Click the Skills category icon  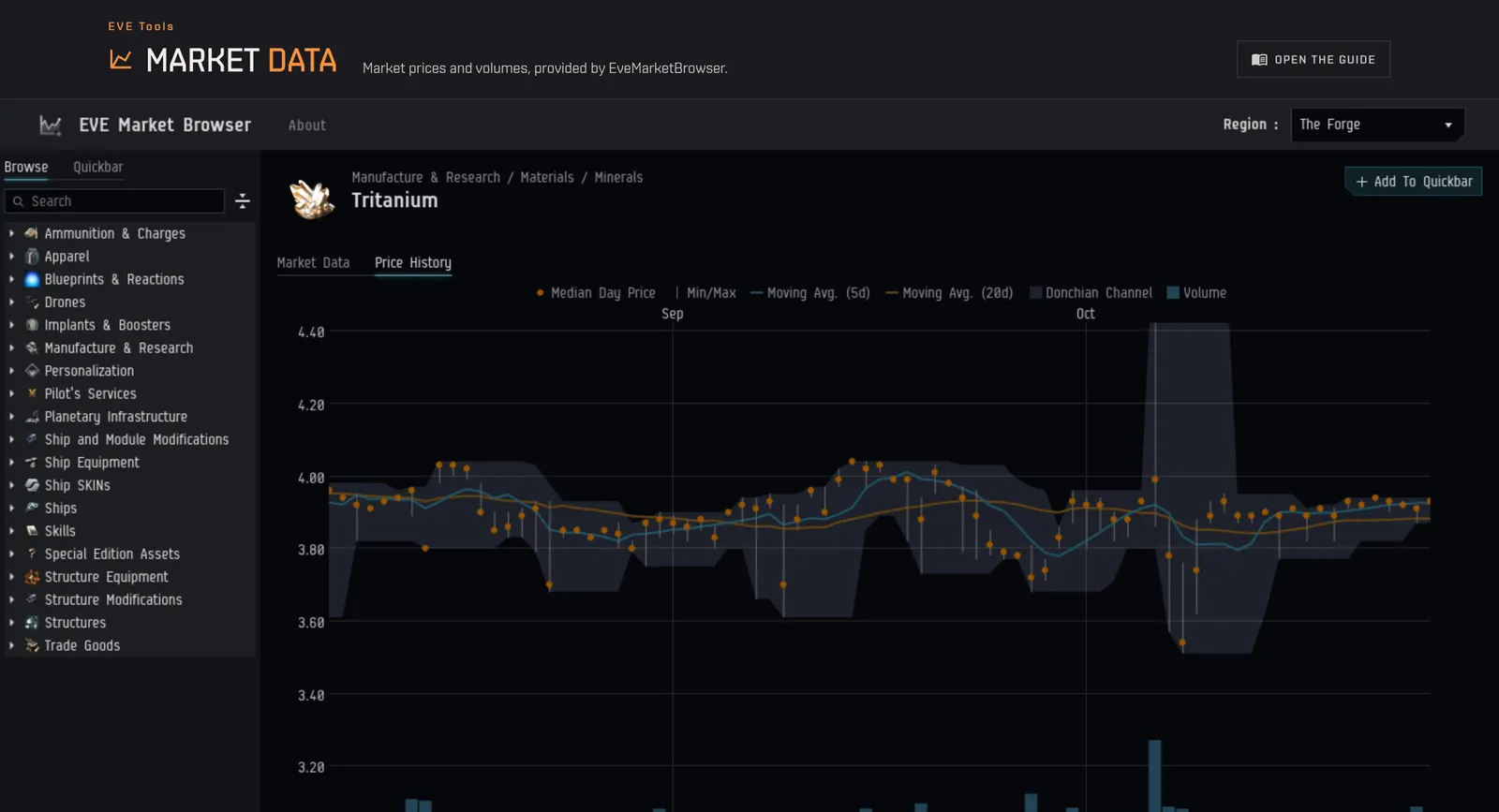click(32, 531)
